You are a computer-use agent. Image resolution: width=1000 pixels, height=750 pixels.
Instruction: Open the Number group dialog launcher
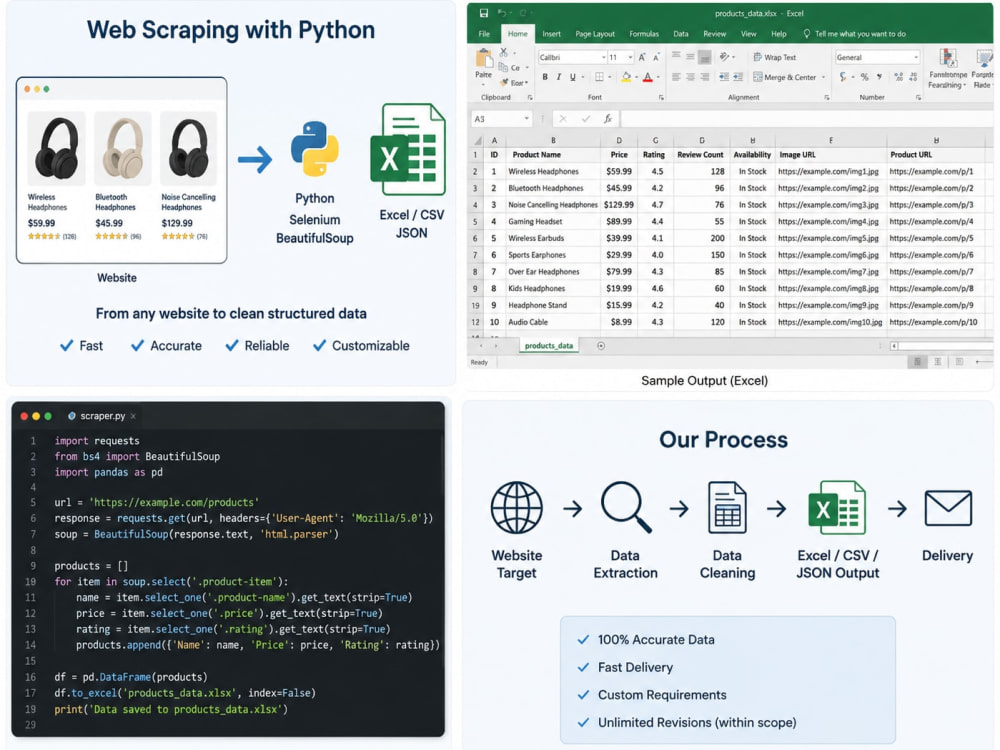point(918,98)
